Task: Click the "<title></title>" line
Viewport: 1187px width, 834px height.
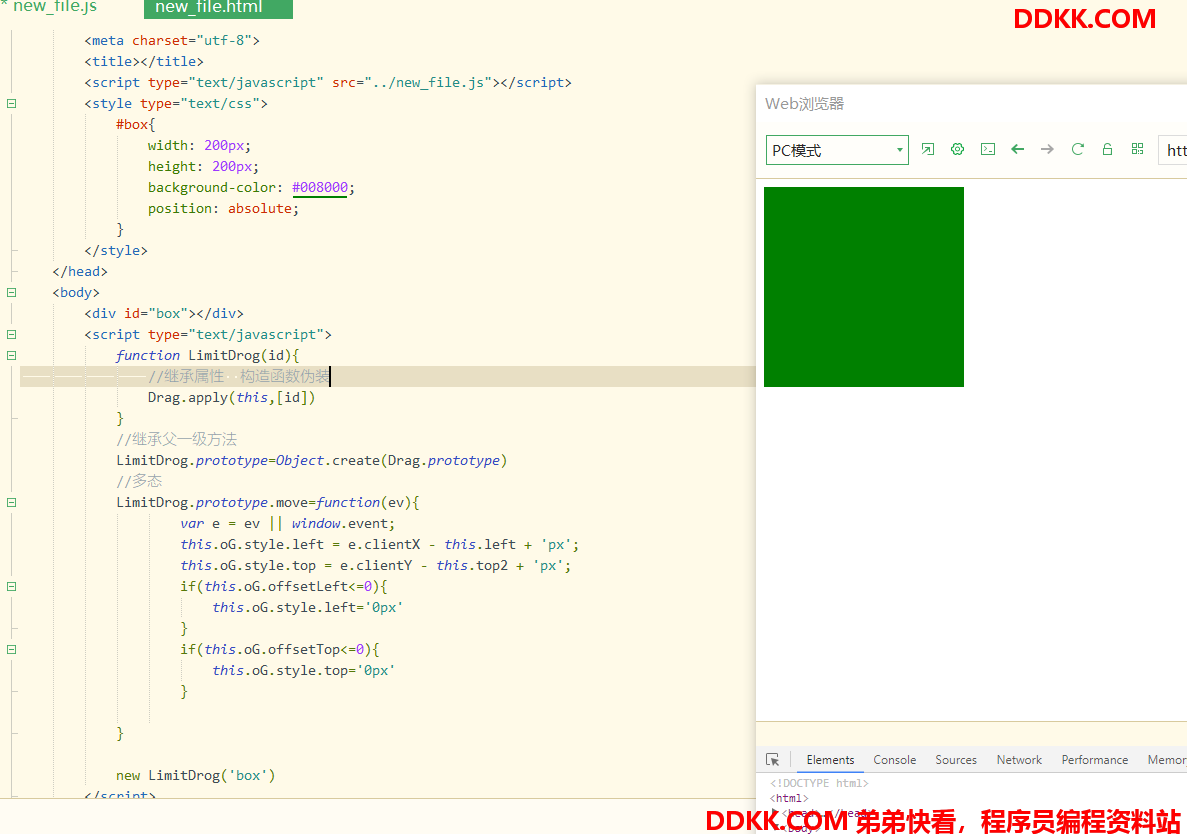Action: click(x=144, y=61)
